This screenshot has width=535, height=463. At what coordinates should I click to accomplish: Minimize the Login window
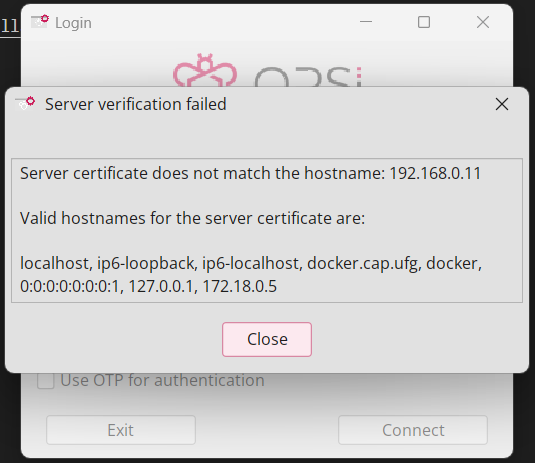pyautogui.click(x=366, y=22)
